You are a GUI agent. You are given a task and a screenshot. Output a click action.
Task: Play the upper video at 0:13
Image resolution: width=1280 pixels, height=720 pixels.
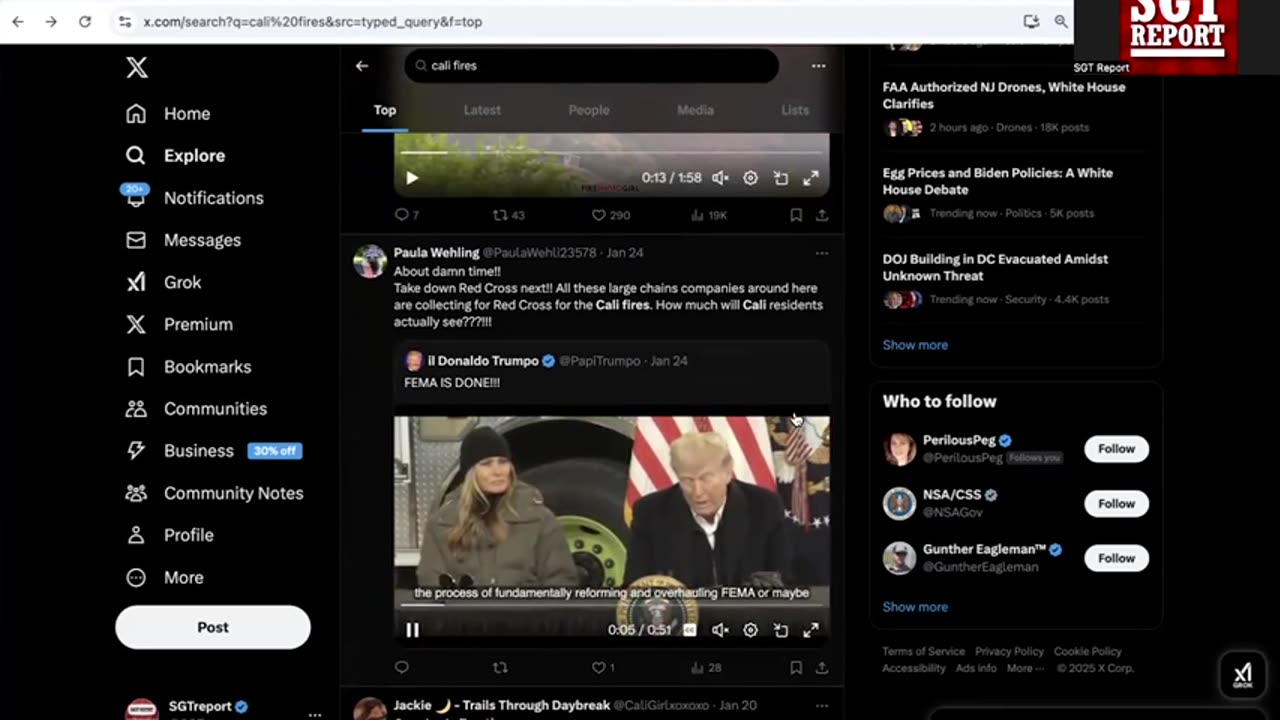(412, 178)
